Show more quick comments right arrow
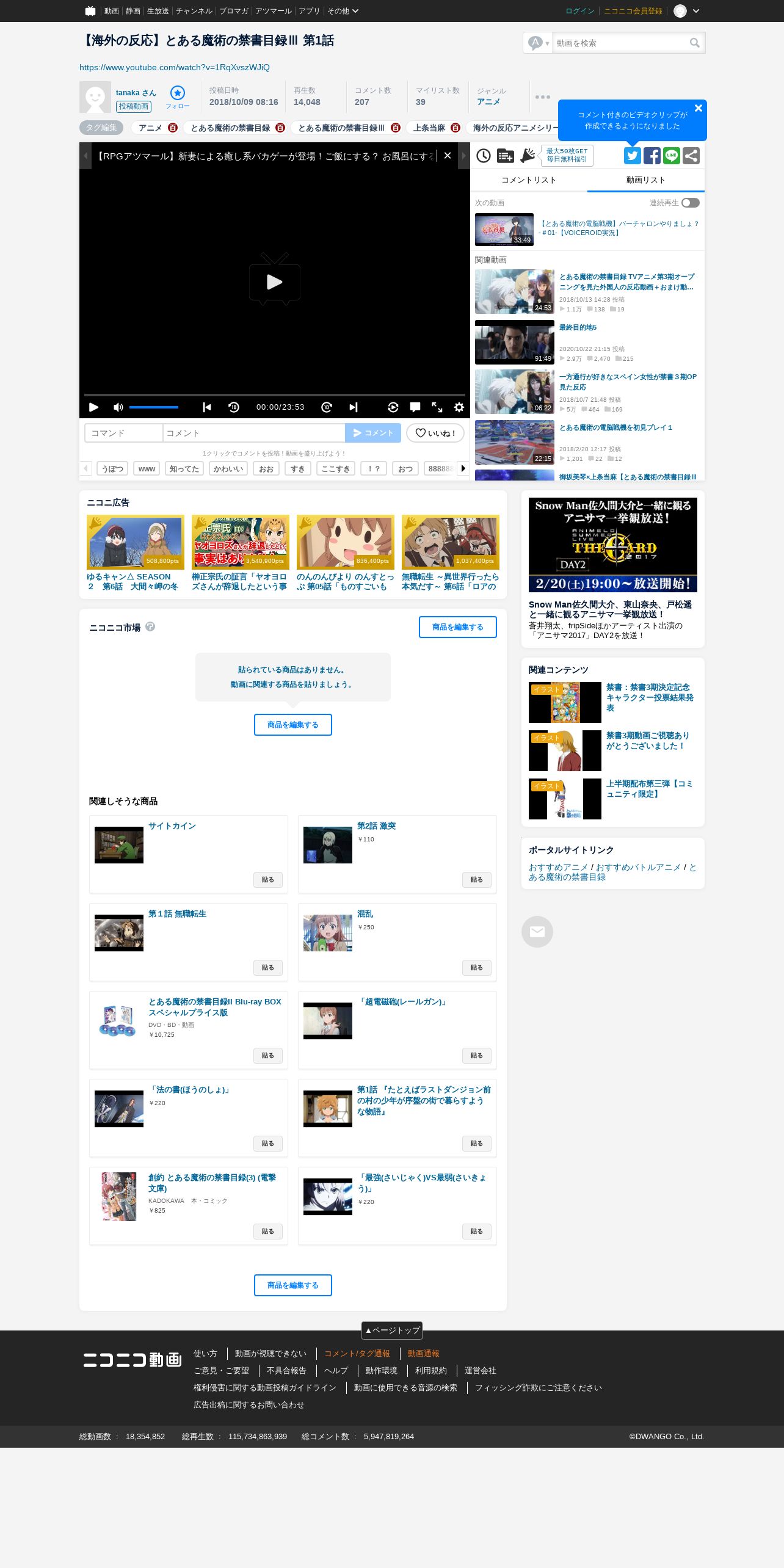This screenshot has height=1568, width=784. [463, 469]
